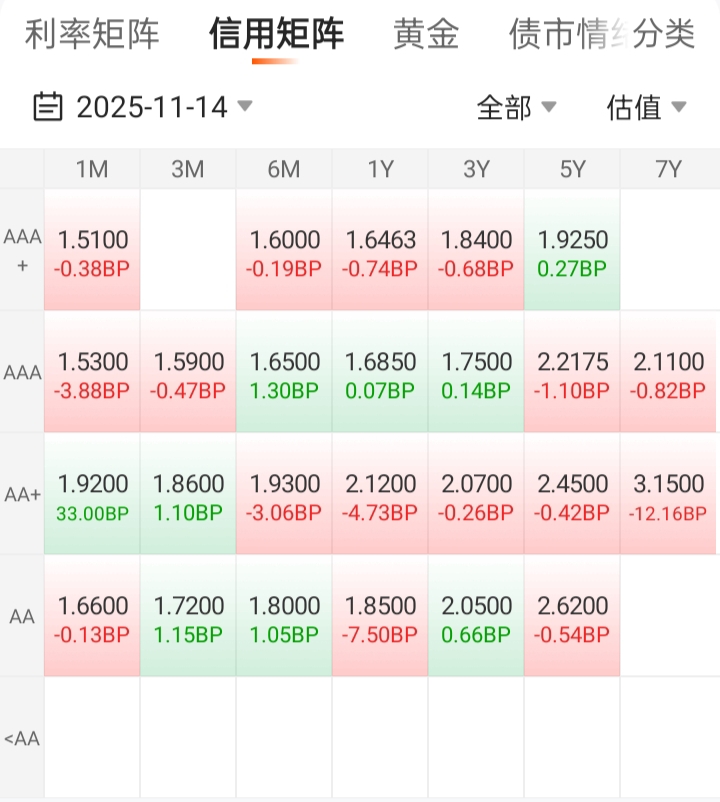Tap the 分类 button
This screenshot has height=802, width=720.
click(664, 34)
